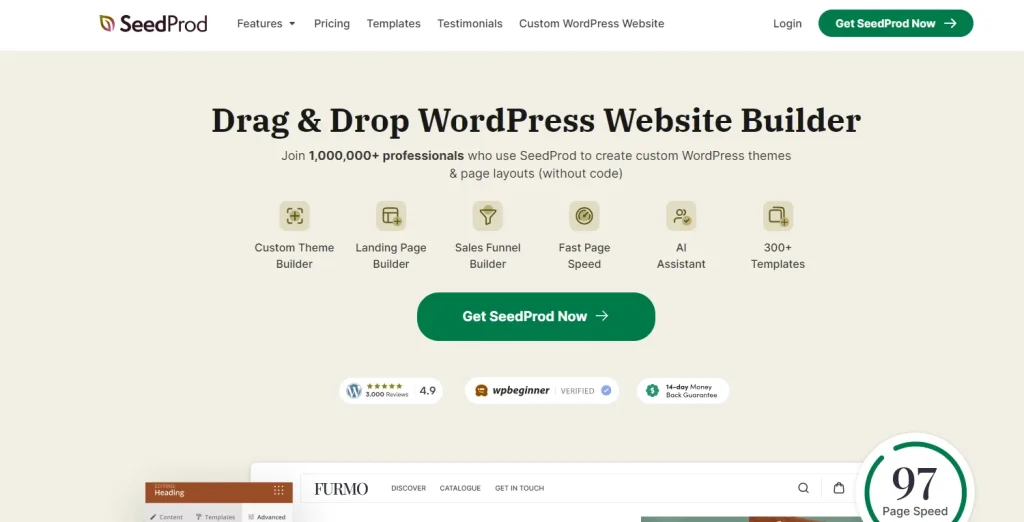Screen dimensions: 1024x522
Task: Click the 14-day Money Back Guarantee text
Action: point(692,391)
